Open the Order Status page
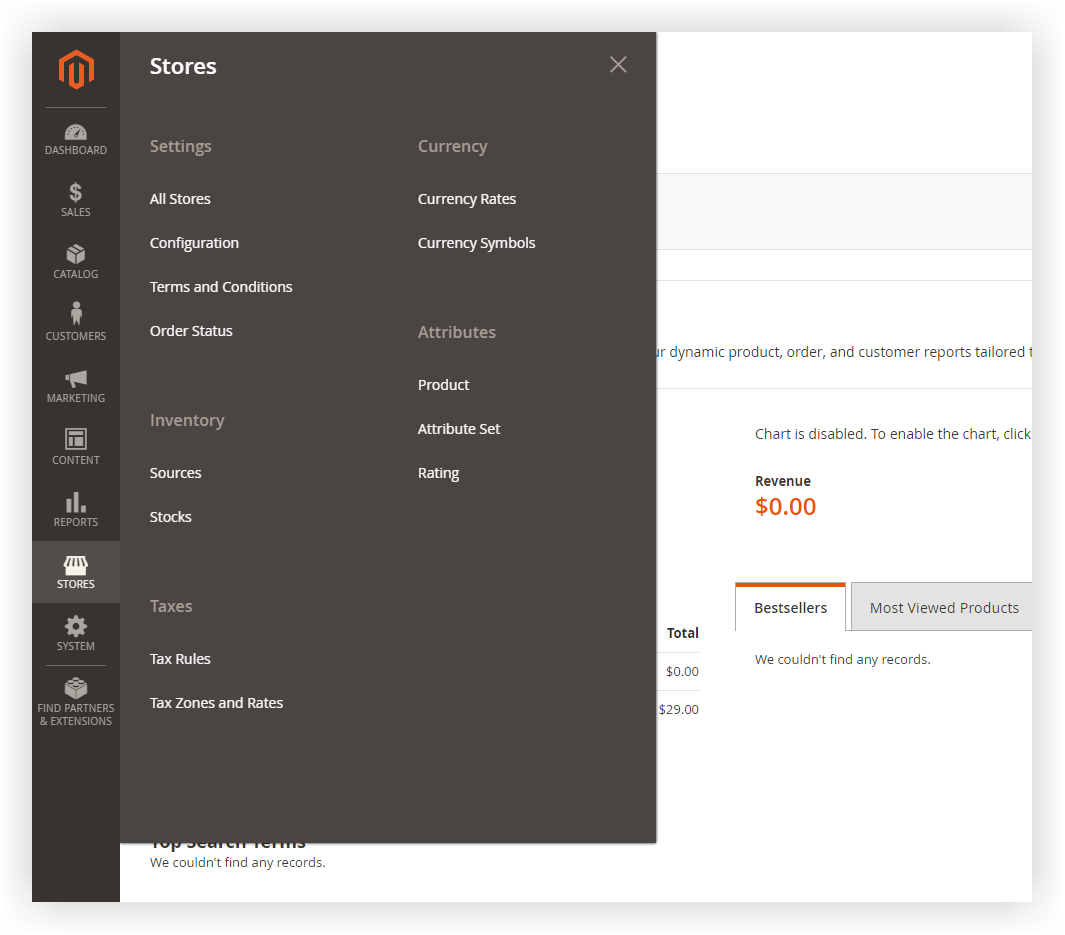The height and width of the screenshot is (935, 1065). pyautogui.click(x=191, y=330)
